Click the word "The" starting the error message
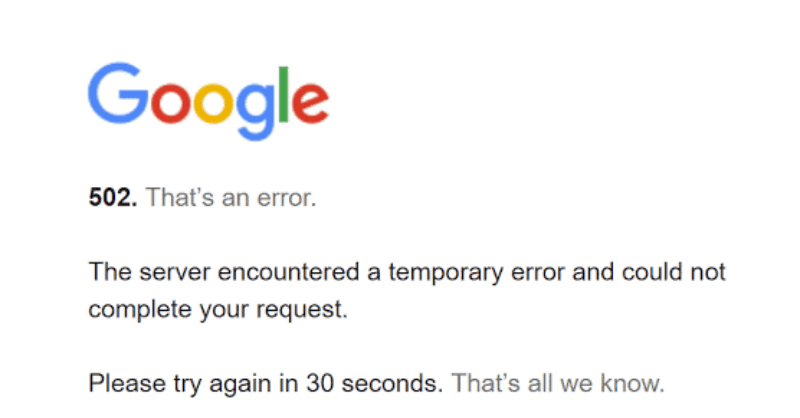The image size is (800, 418). [106, 272]
